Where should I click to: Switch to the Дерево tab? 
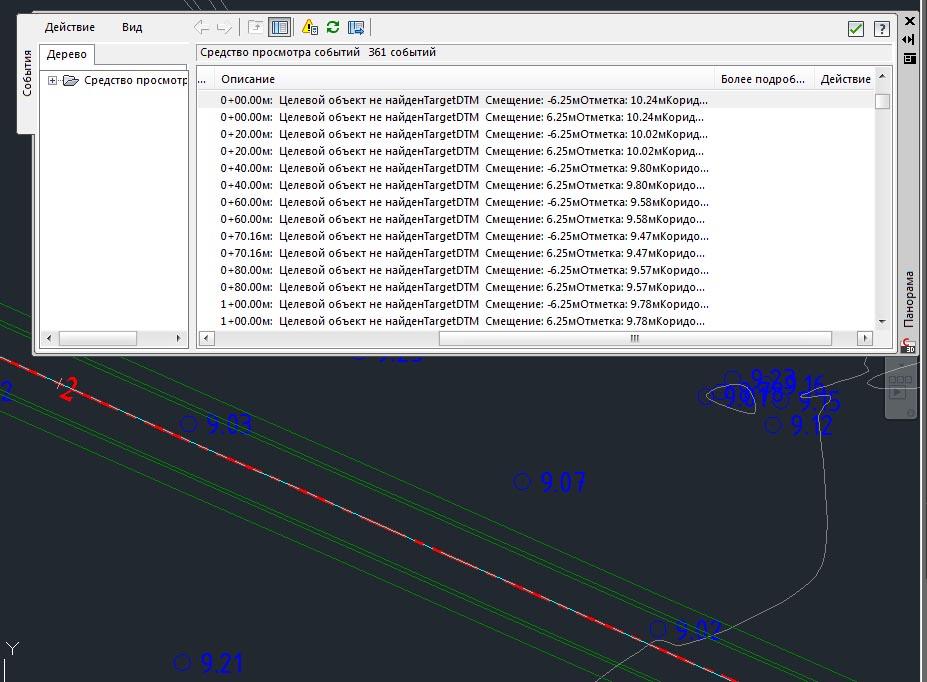[66, 54]
